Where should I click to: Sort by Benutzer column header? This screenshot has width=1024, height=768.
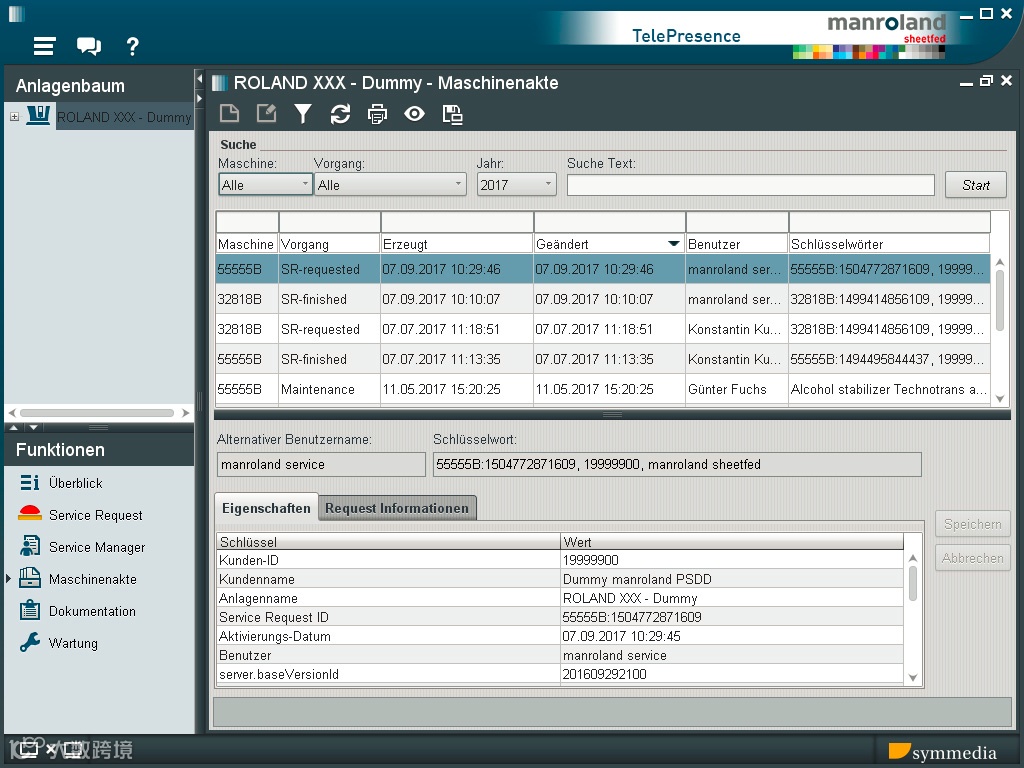coord(737,244)
